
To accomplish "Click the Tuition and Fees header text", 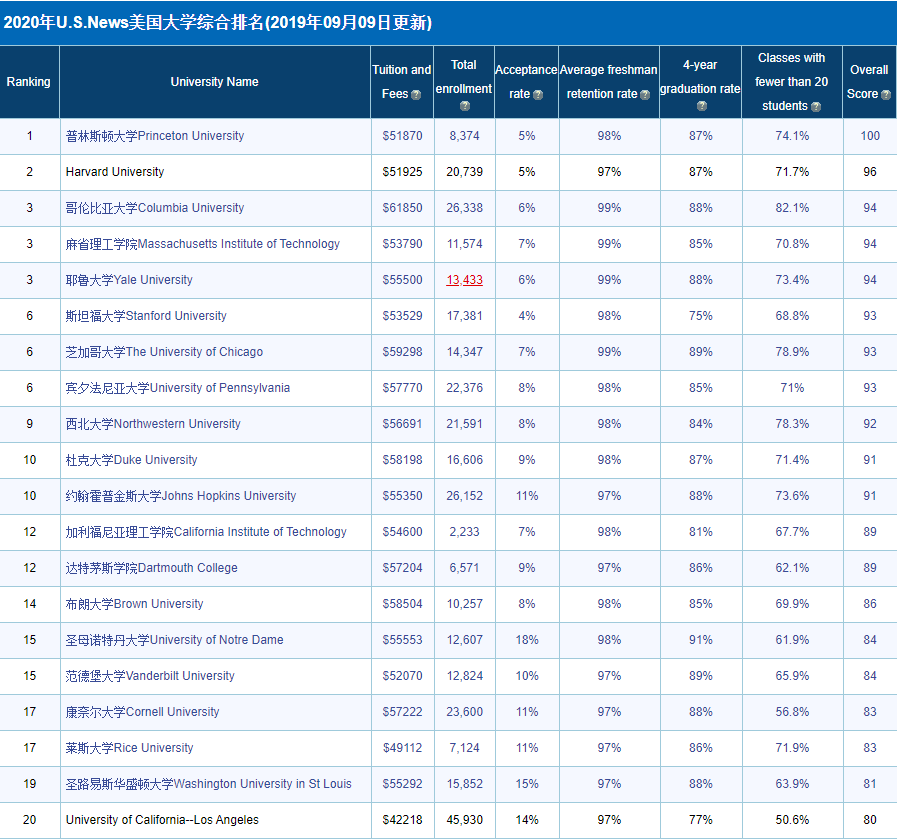I will pos(402,82).
